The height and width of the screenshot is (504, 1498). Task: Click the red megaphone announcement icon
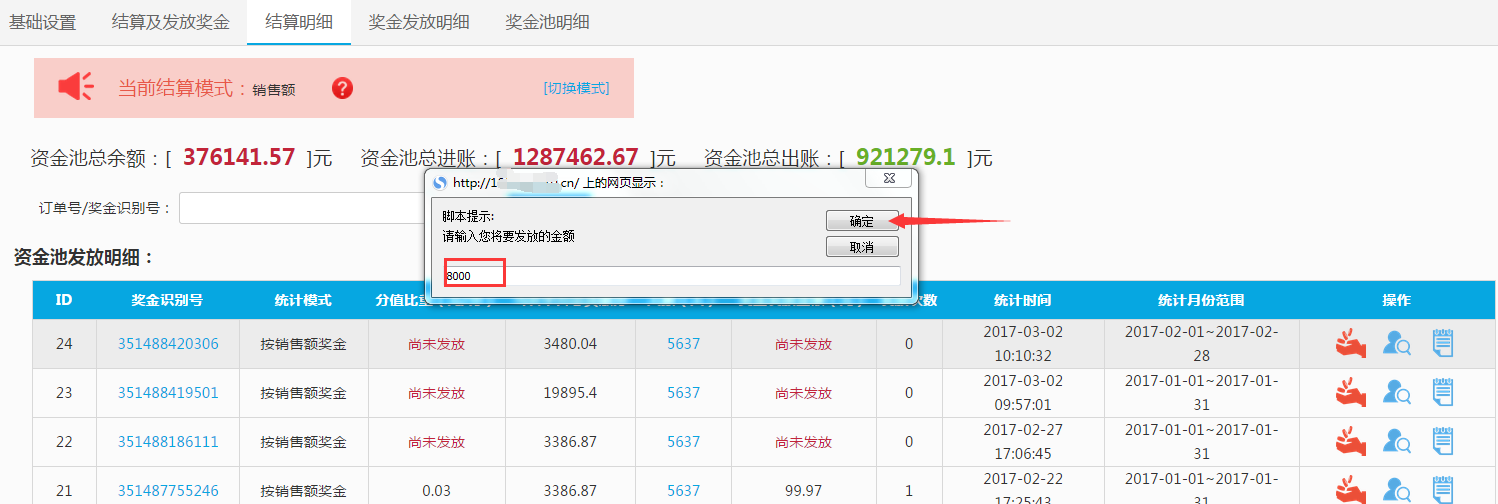76,87
